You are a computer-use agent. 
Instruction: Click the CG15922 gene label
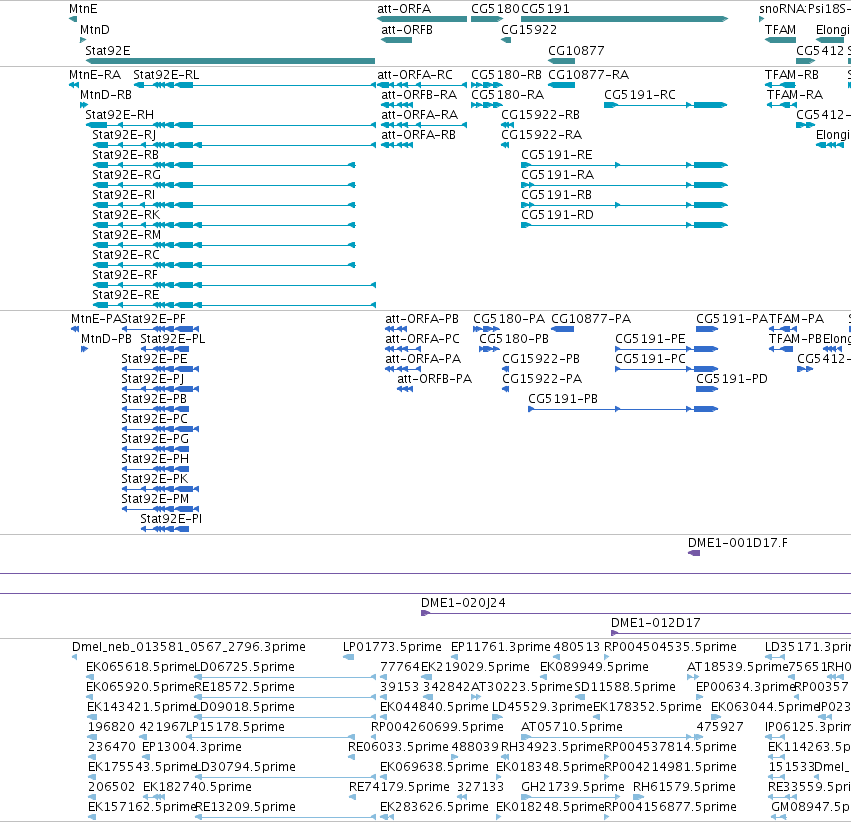529,29
